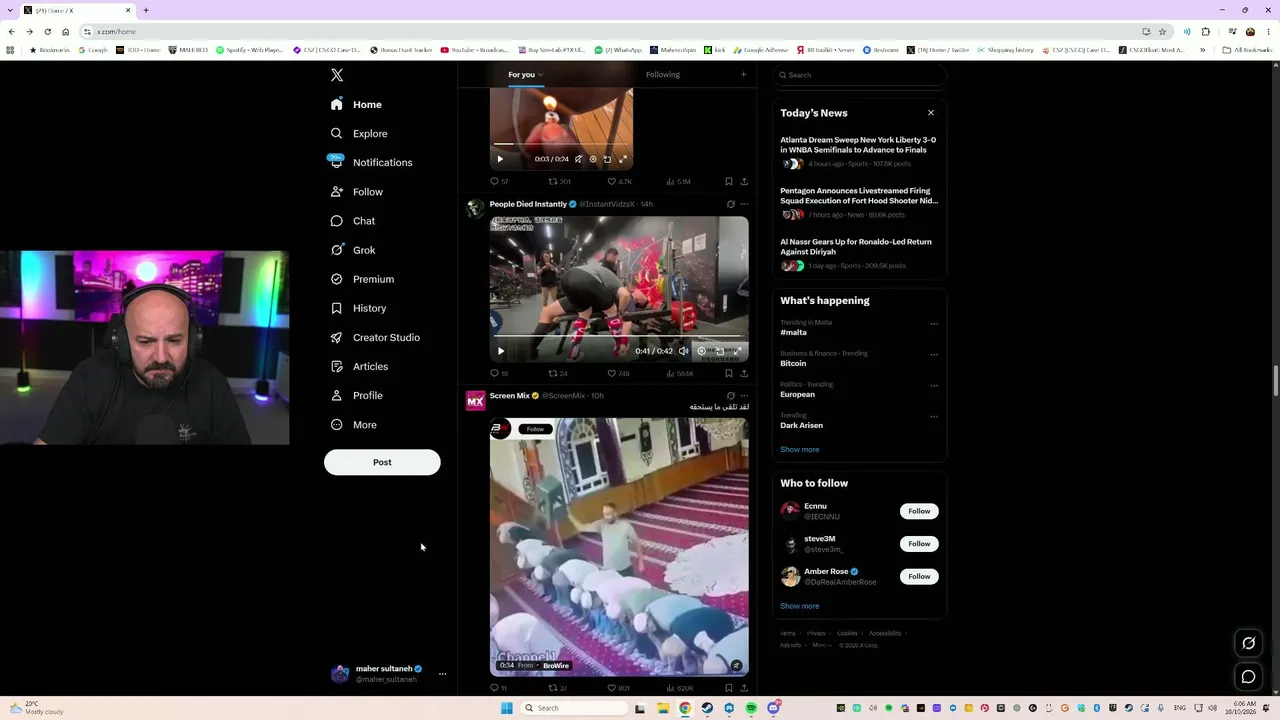
Task: Open options menu for the Bitcoin trend
Action: [934, 355]
